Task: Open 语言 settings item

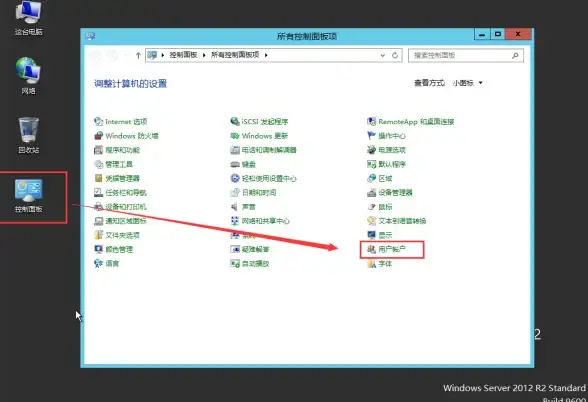Action: [x=106, y=264]
